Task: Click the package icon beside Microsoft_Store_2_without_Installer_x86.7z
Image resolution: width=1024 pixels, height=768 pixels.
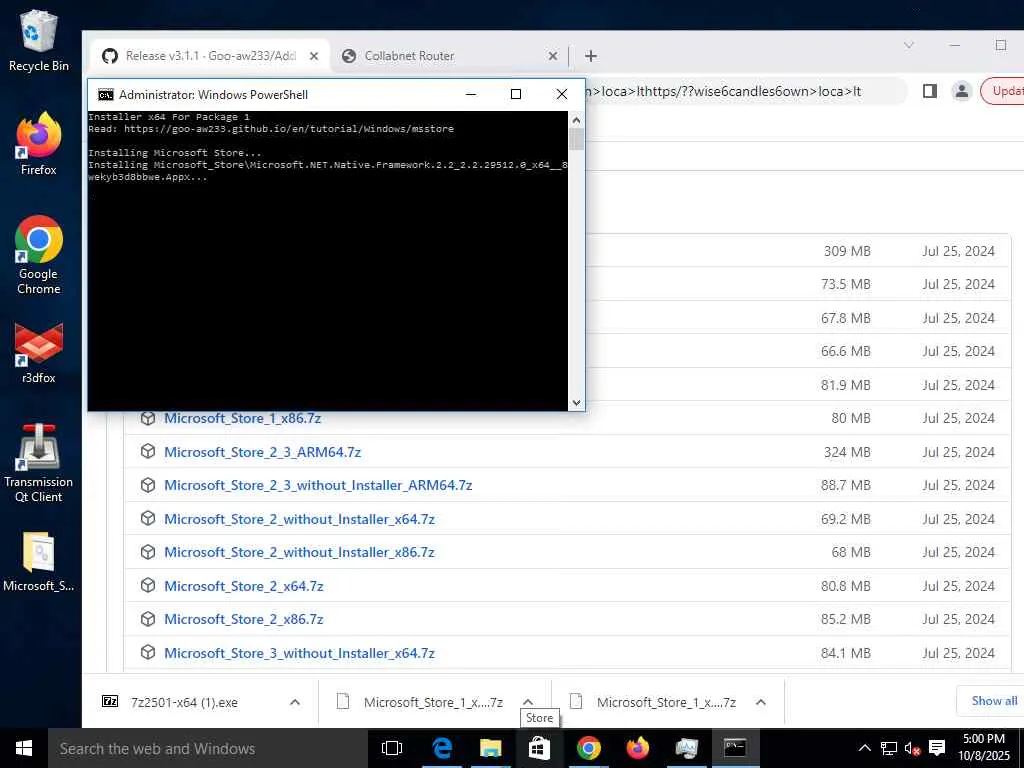Action: coord(148,552)
